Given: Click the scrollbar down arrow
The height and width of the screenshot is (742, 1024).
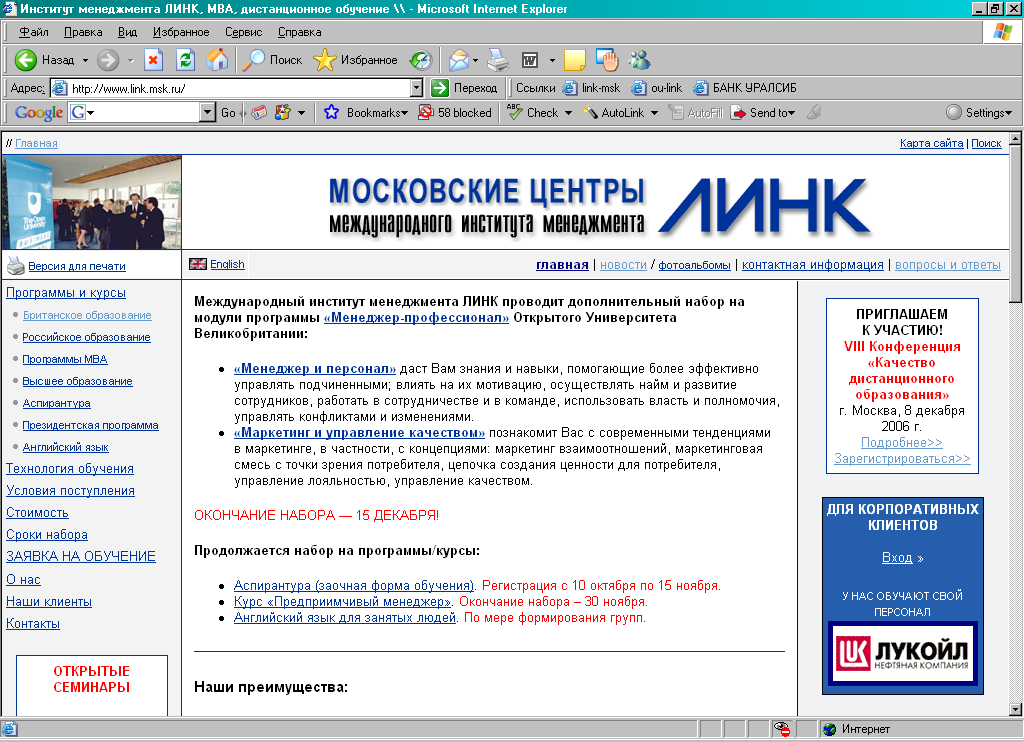Looking at the screenshot, I should (1015, 709).
